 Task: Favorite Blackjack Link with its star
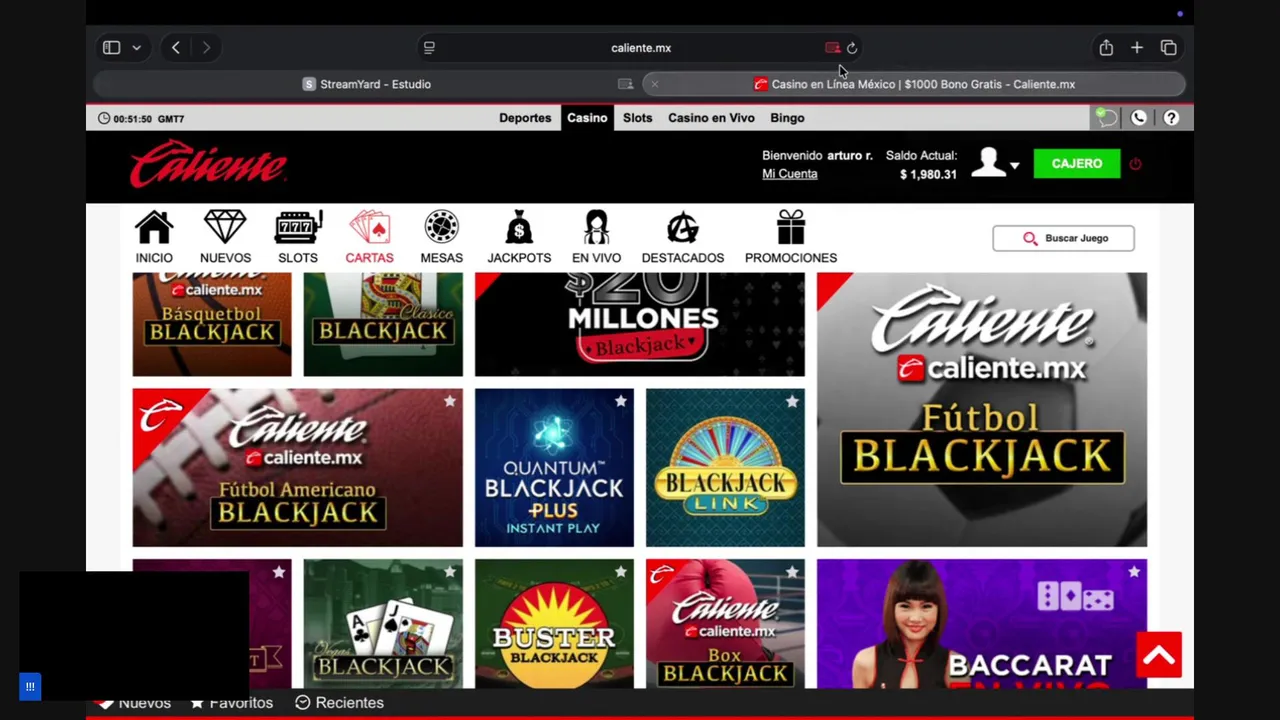pos(792,401)
